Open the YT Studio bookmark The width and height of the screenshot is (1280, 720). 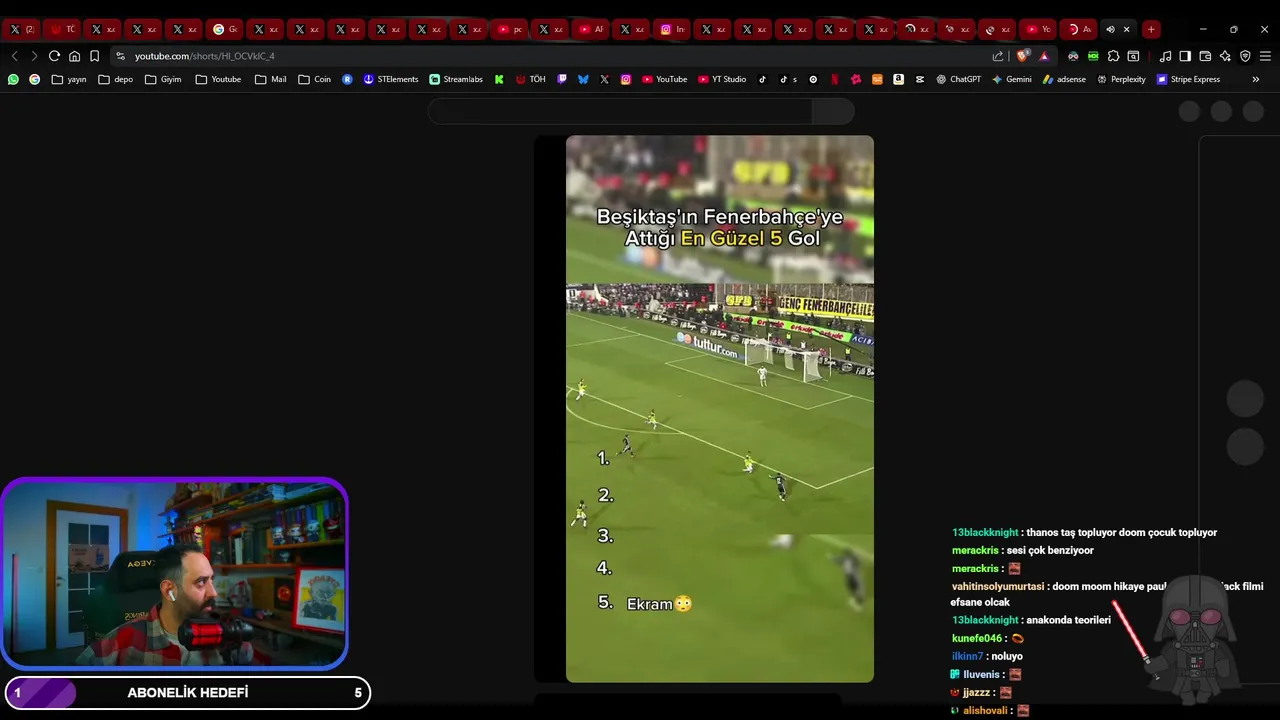722,79
